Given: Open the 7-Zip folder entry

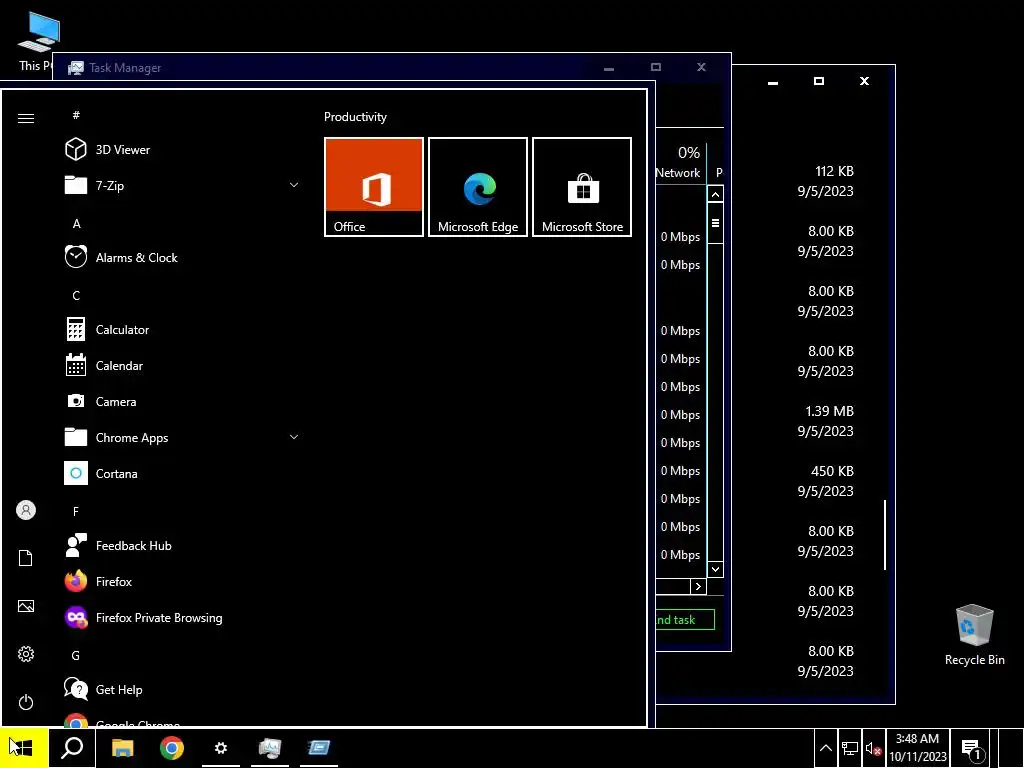Looking at the screenshot, I should click(x=182, y=185).
